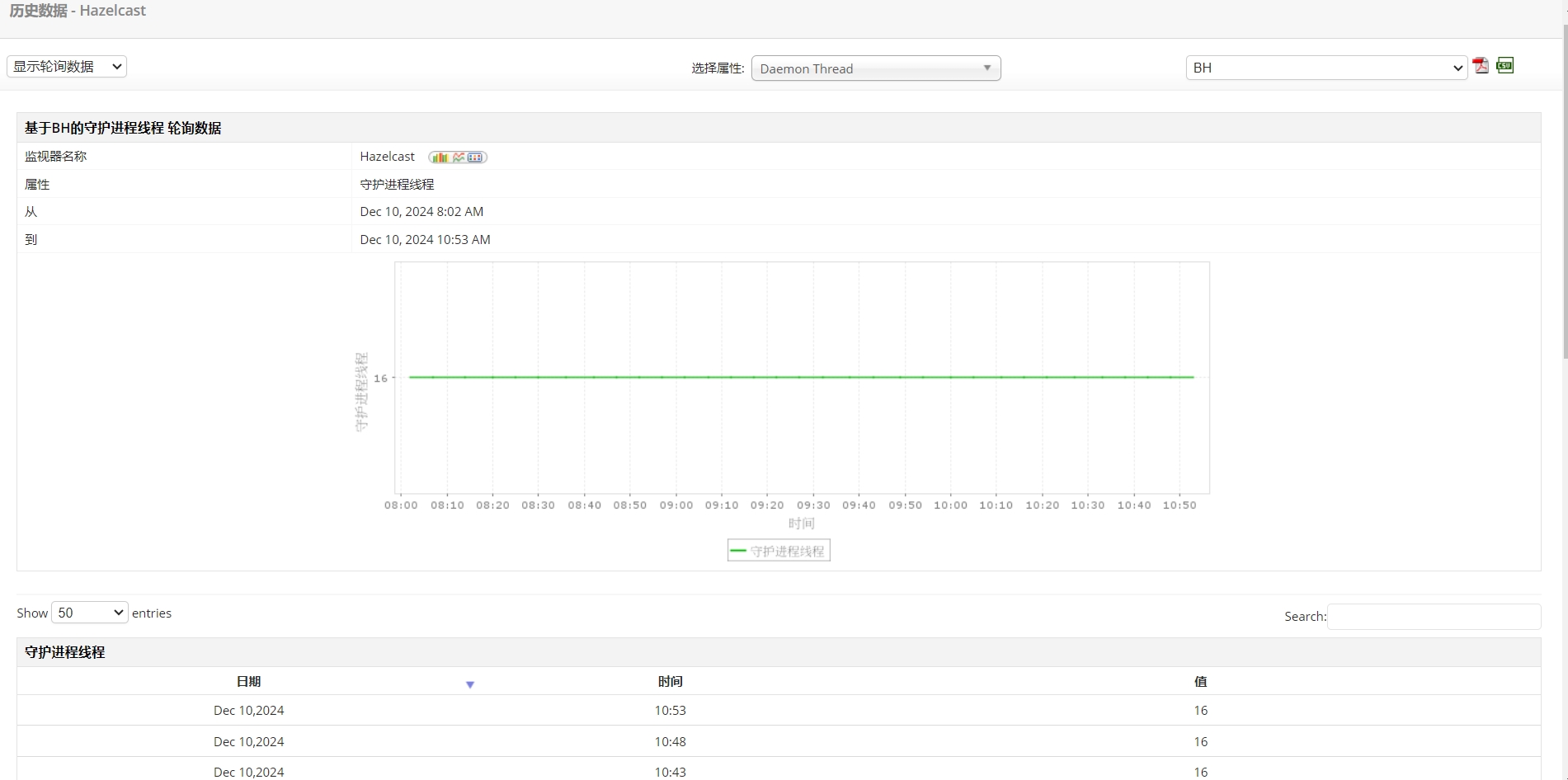Sort the table by the 值 column
Screen dimensions: 1568x780
coord(1200,682)
